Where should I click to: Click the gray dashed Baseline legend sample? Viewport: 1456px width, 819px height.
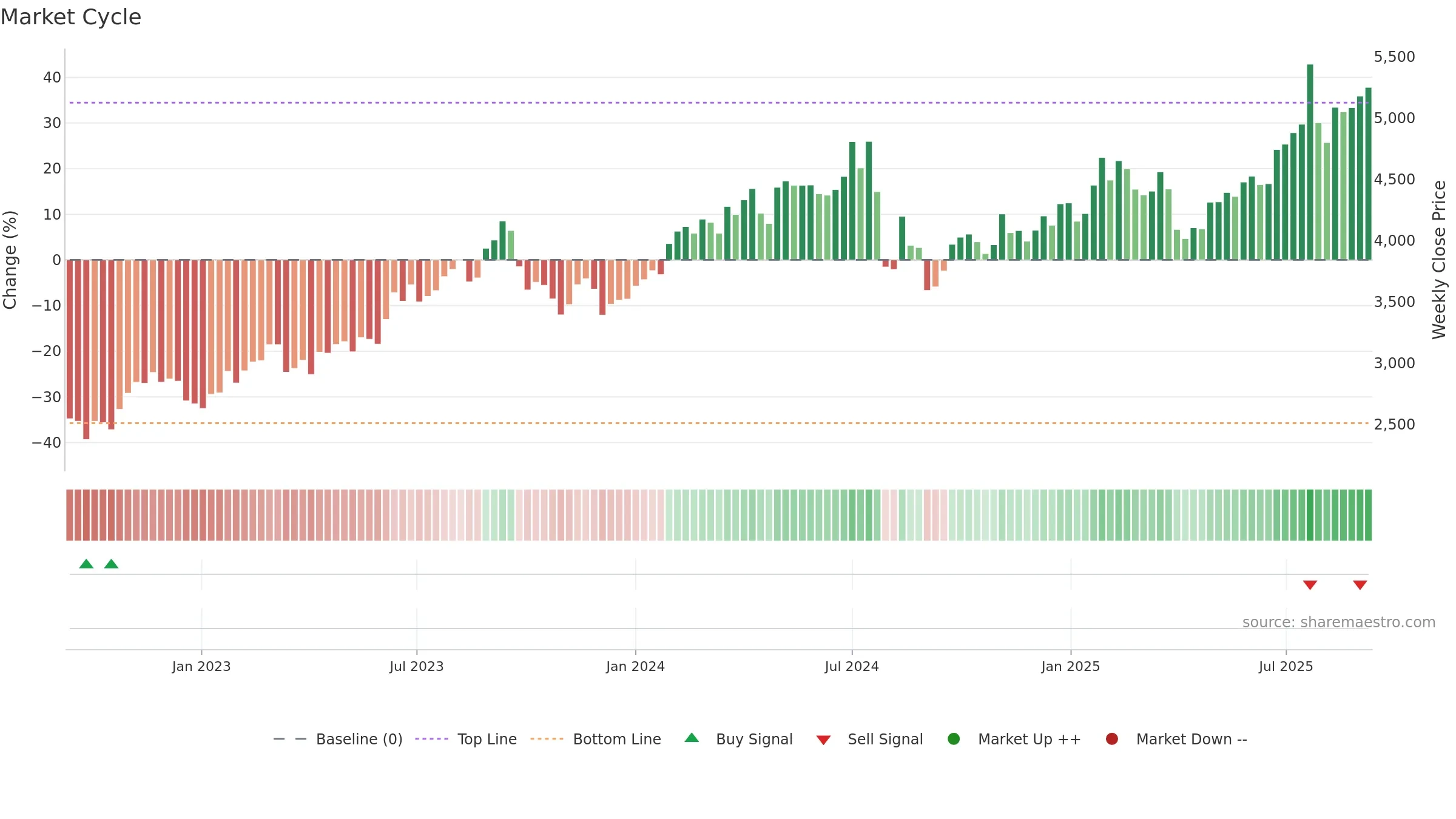tap(290, 739)
